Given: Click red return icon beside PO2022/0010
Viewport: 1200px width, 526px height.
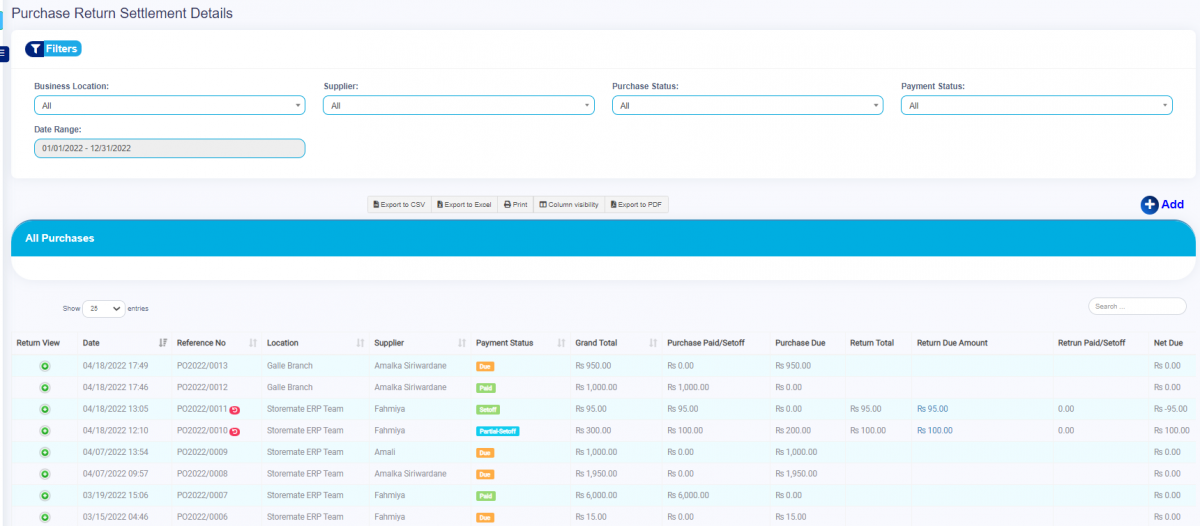Looking at the screenshot, I should (x=235, y=431).
